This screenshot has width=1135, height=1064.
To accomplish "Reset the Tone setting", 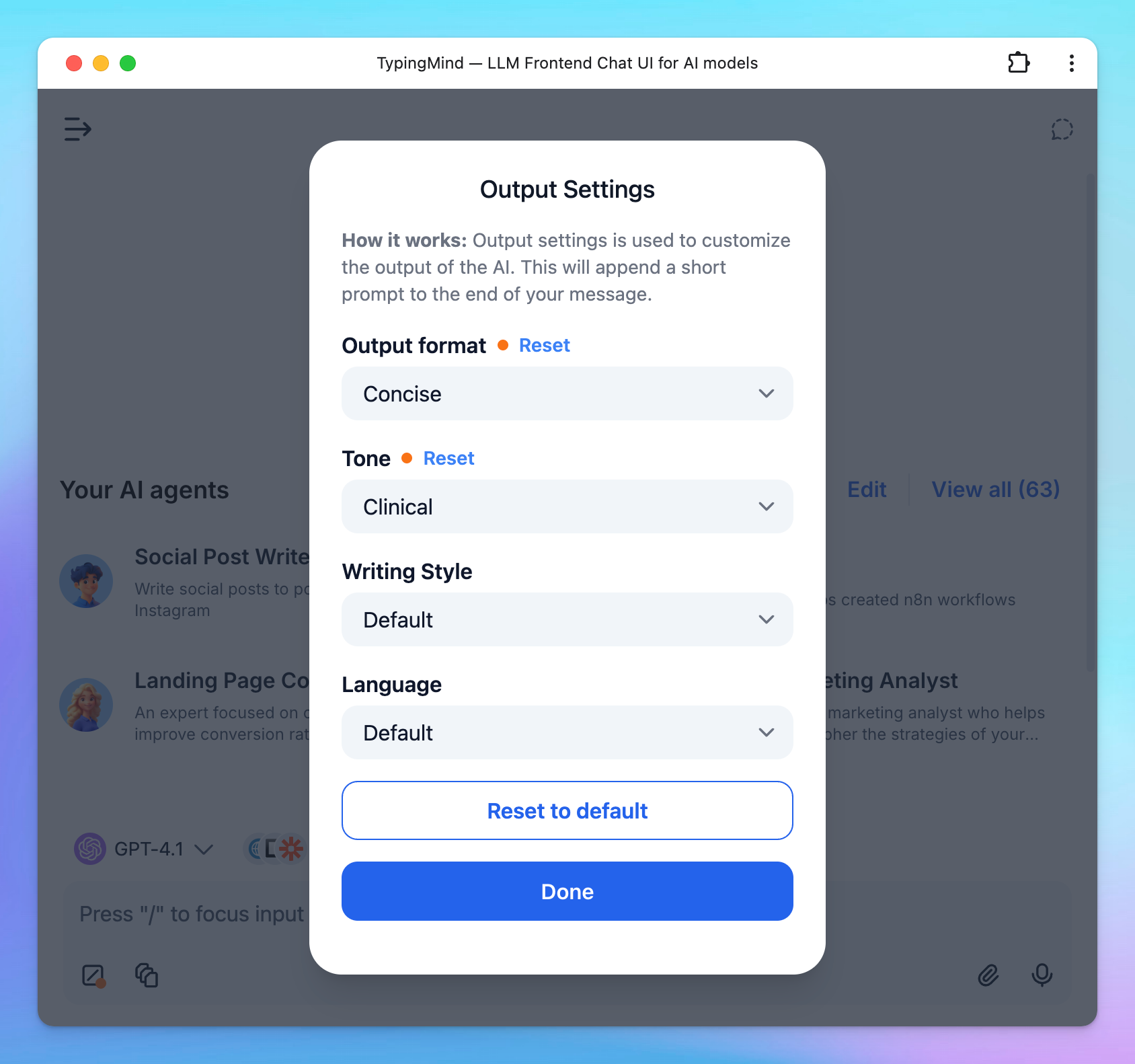I will [448, 459].
